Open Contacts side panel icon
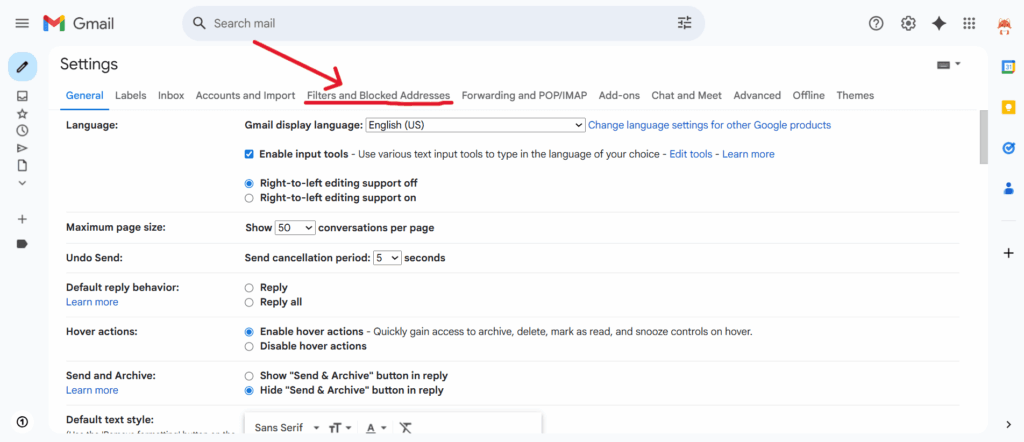Screen dimensions: 1024x442 [x=1008, y=189]
